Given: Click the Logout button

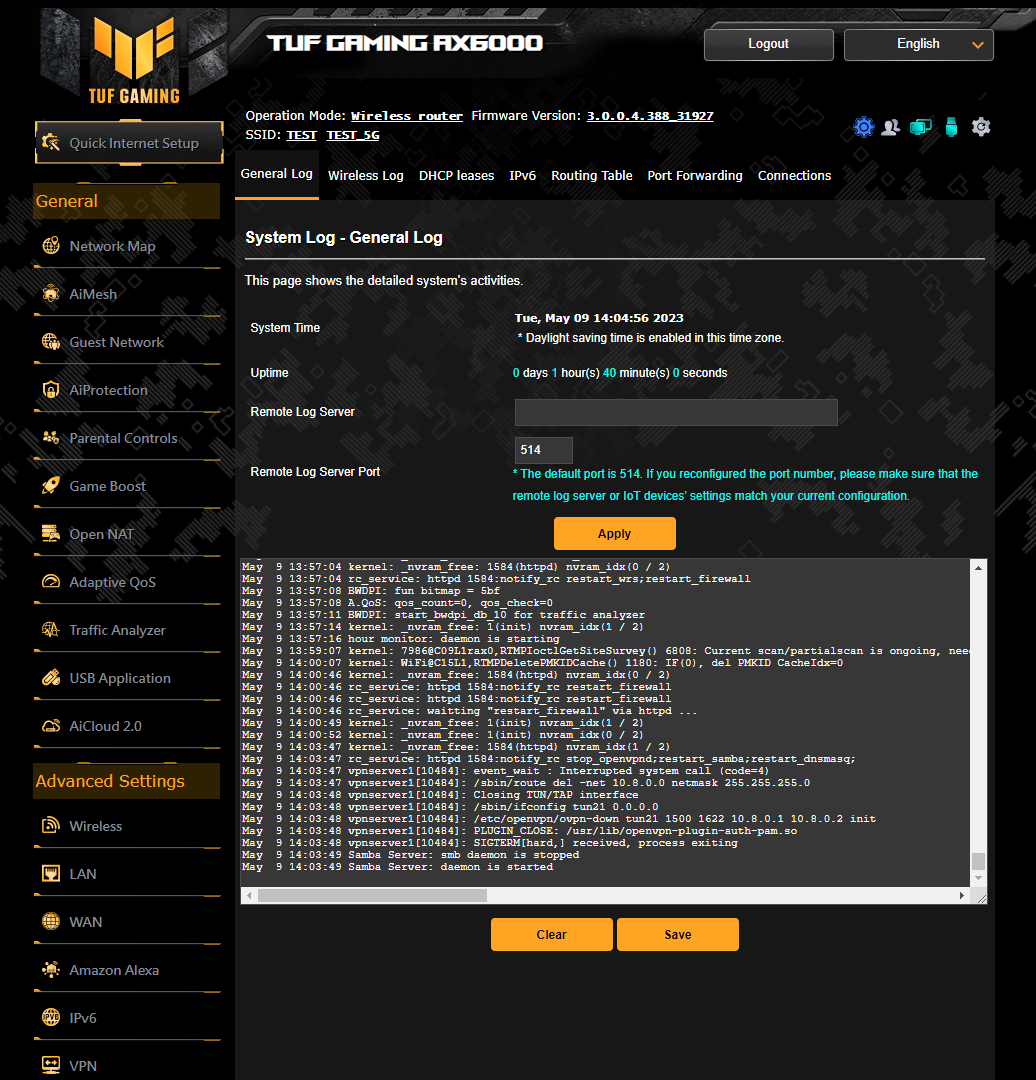Looking at the screenshot, I should [769, 44].
